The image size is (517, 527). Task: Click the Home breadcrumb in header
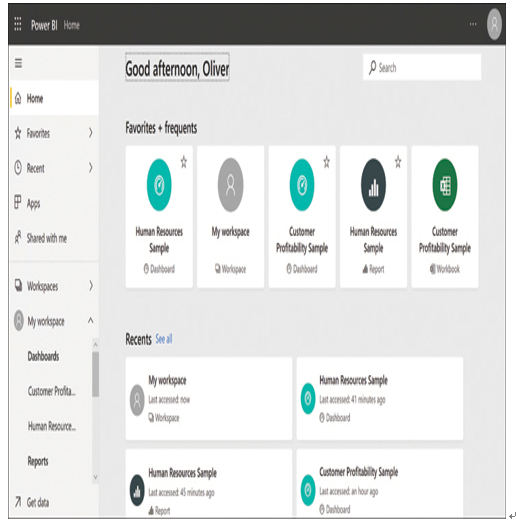click(x=72, y=25)
